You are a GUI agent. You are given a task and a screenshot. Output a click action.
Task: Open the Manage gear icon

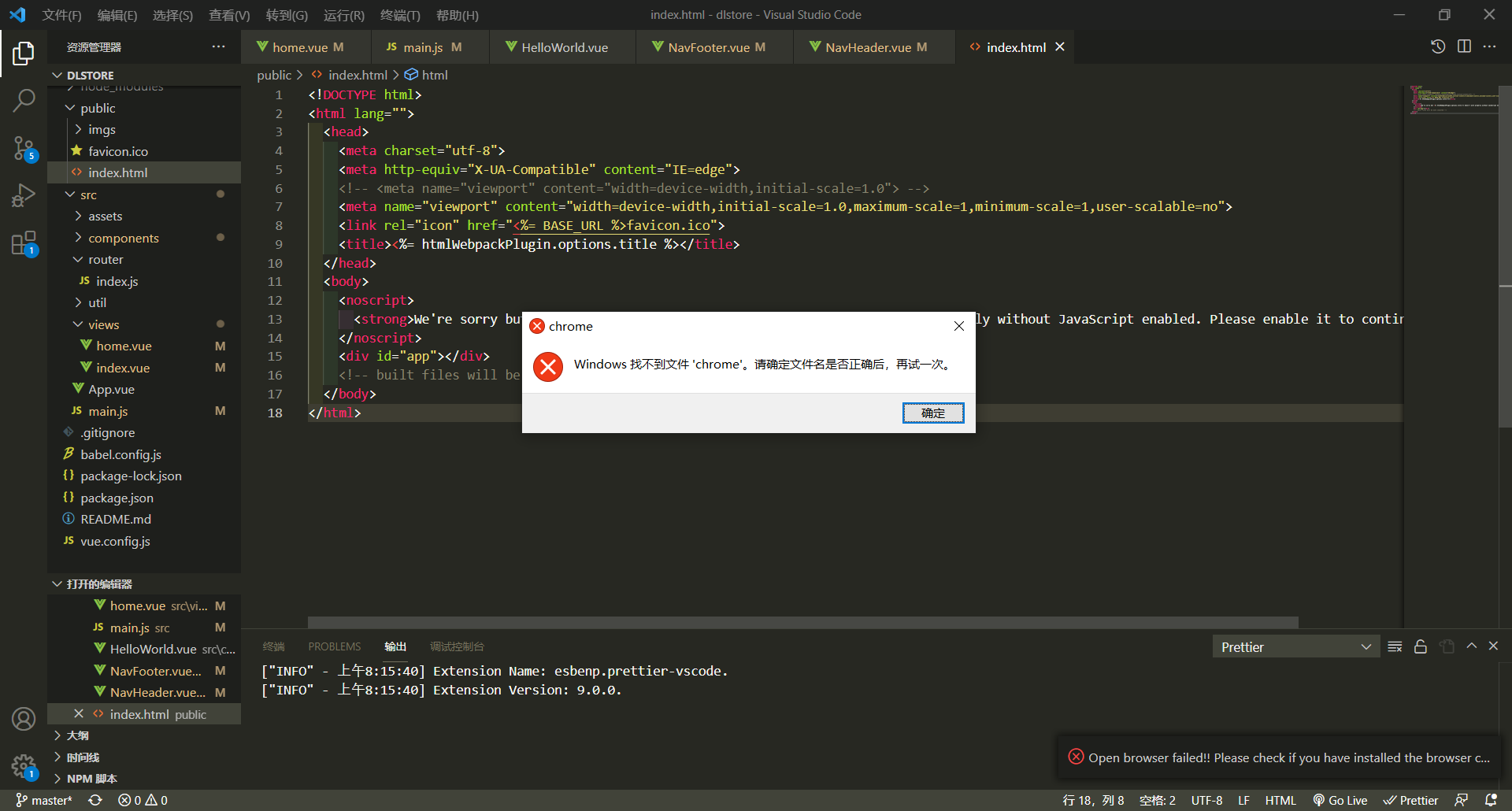tap(24, 765)
